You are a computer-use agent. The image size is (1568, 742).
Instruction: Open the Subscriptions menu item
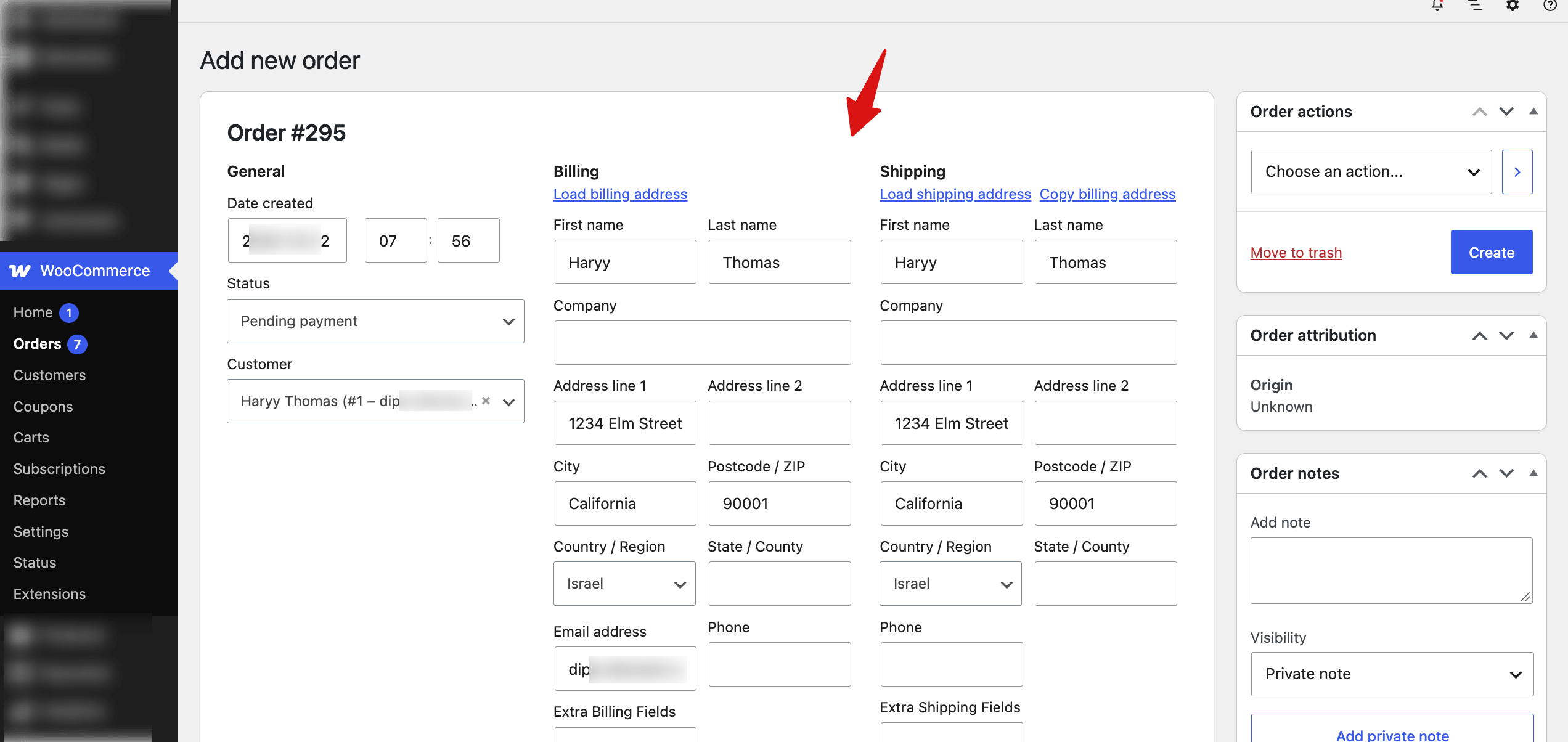pos(59,469)
